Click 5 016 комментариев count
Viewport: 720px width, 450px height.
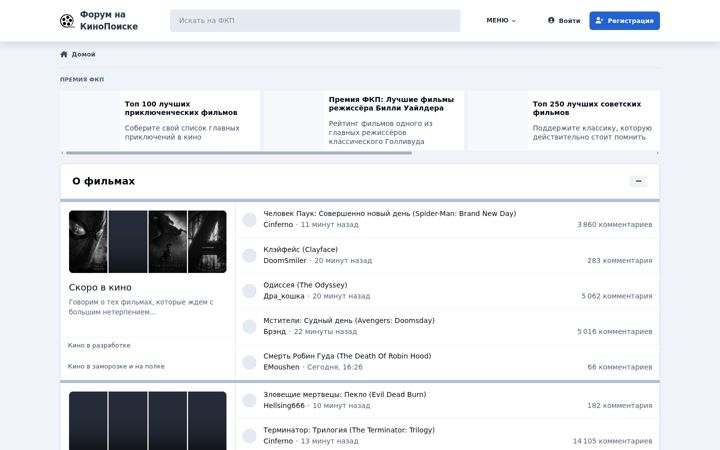[615, 332]
